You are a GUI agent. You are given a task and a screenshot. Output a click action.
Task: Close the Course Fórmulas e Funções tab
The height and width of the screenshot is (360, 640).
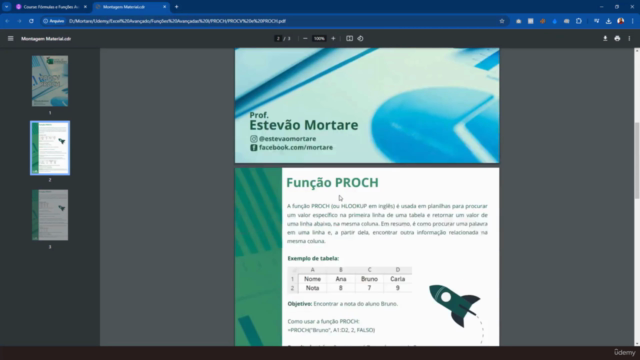pos(85,7)
